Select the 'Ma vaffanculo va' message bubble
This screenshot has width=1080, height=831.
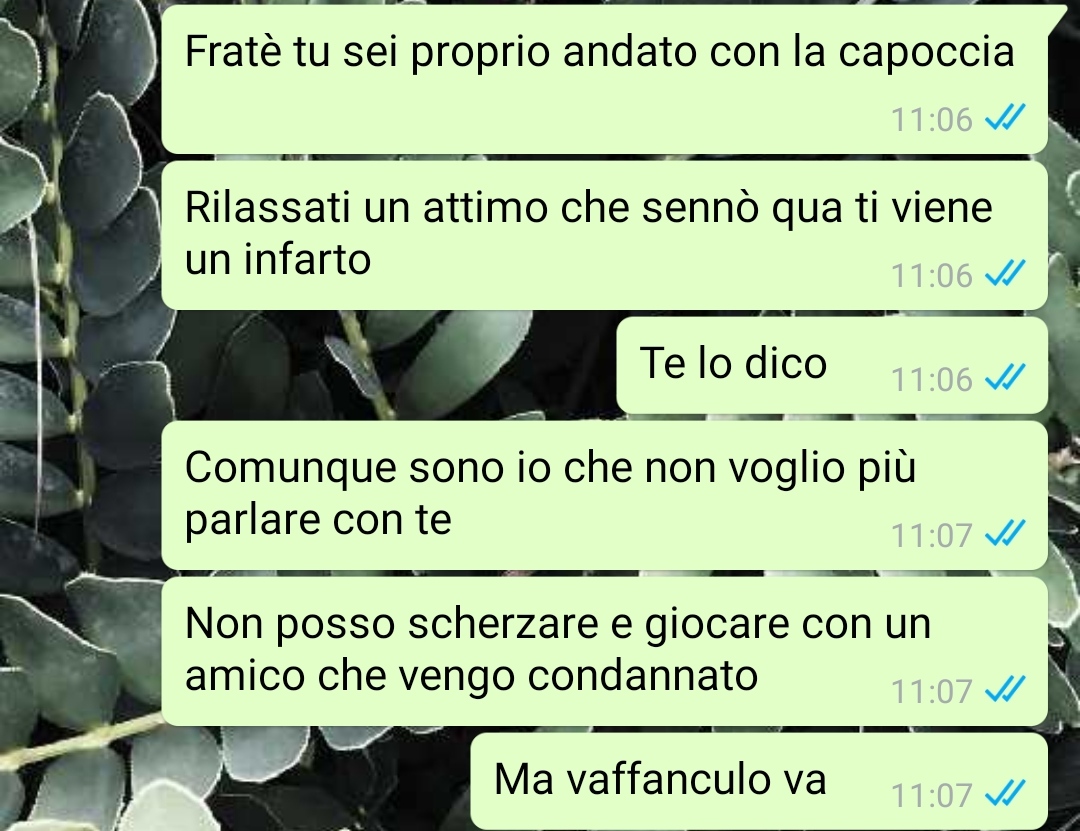coord(759,781)
